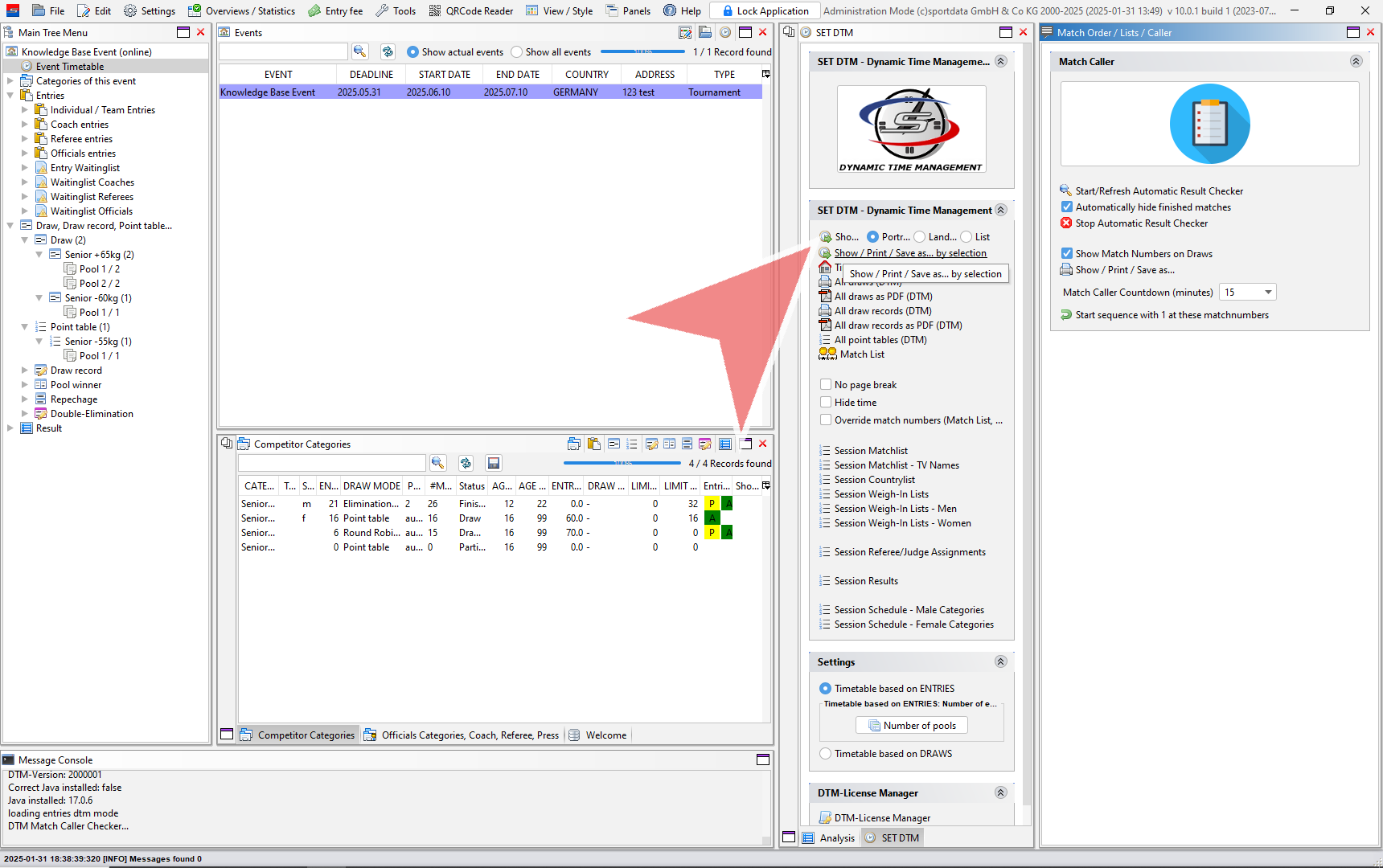Click the Number of pools button

point(912,726)
